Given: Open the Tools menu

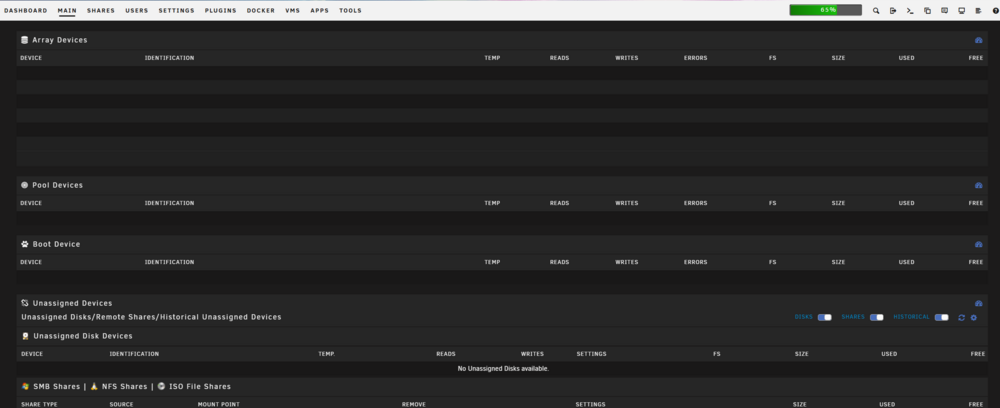Looking at the screenshot, I should [350, 11].
